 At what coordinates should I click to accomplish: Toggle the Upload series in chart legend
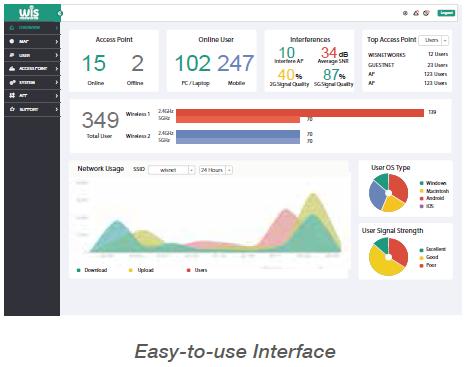coord(141,270)
